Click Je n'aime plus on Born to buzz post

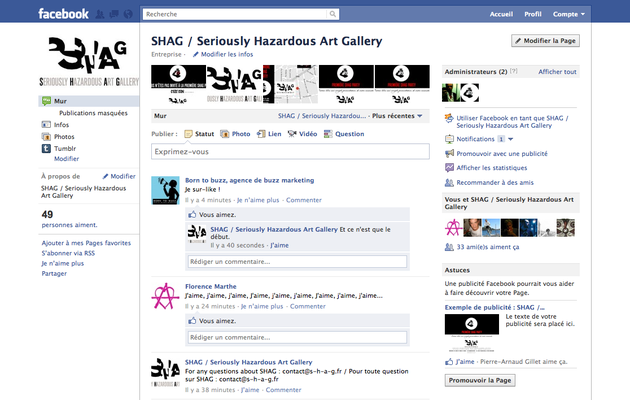[258, 200]
